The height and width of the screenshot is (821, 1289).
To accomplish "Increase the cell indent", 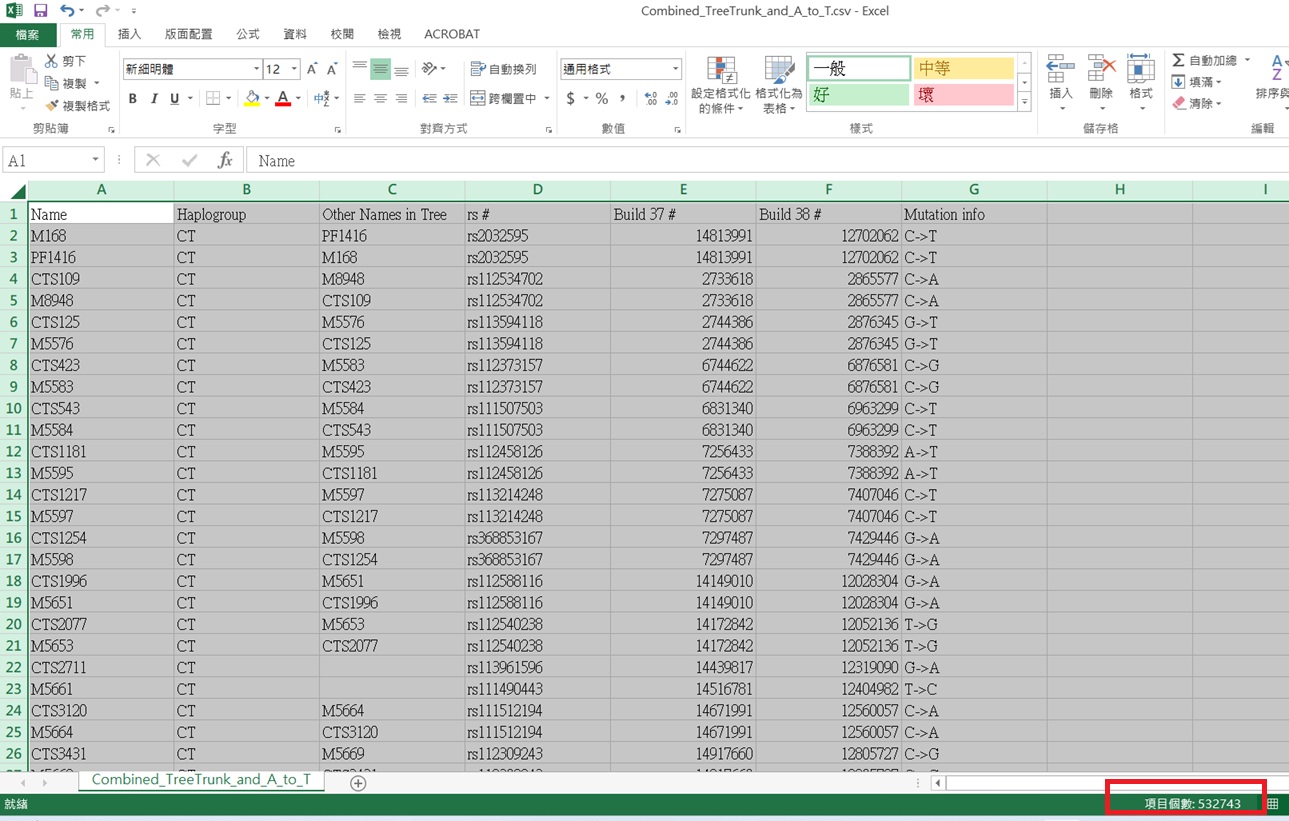I will (x=450, y=98).
